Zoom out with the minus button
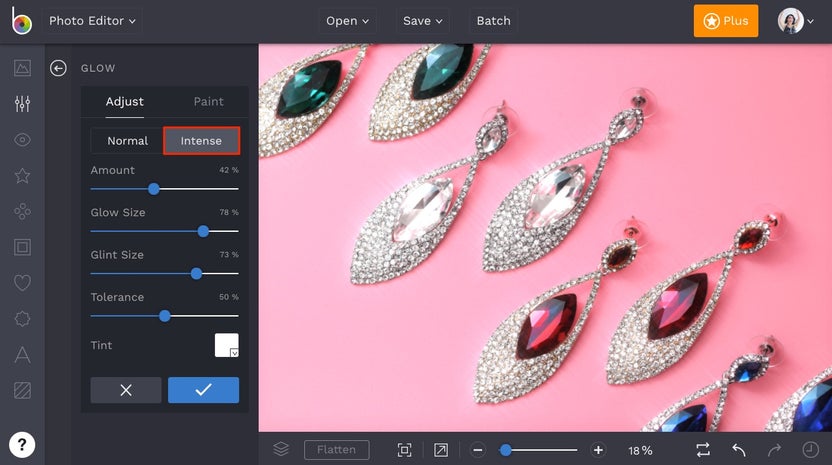The height and width of the screenshot is (465, 832). pos(478,450)
